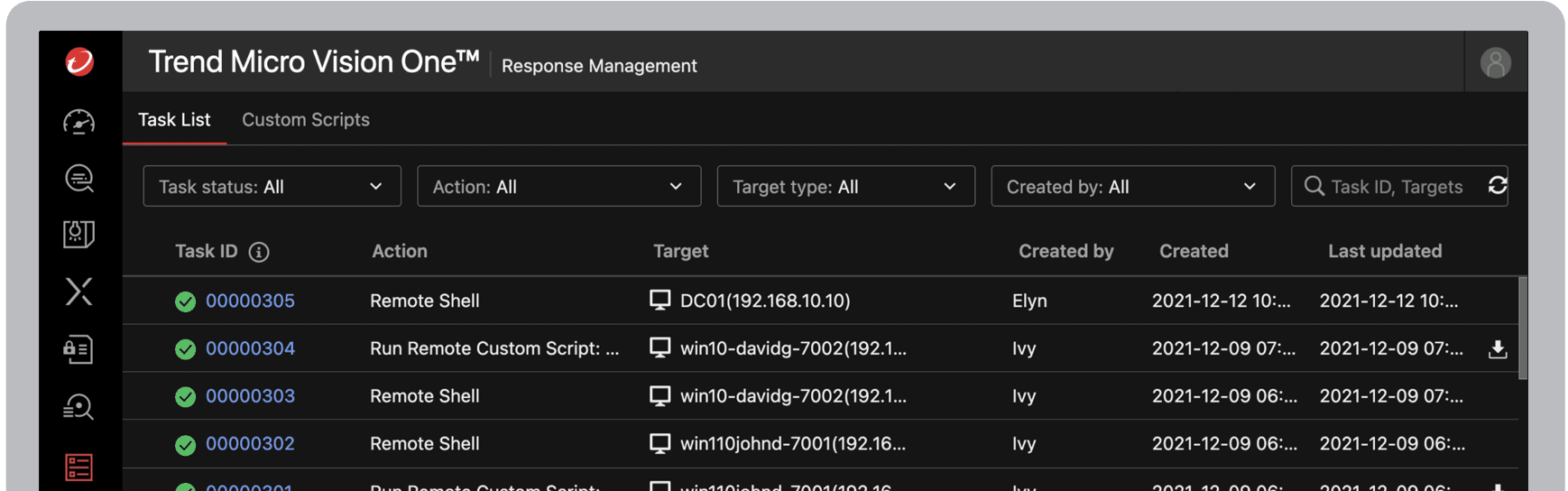The height and width of the screenshot is (491, 1568).
Task: Click the green status check for 00000303
Action: pyautogui.click(x=185, y=397)
